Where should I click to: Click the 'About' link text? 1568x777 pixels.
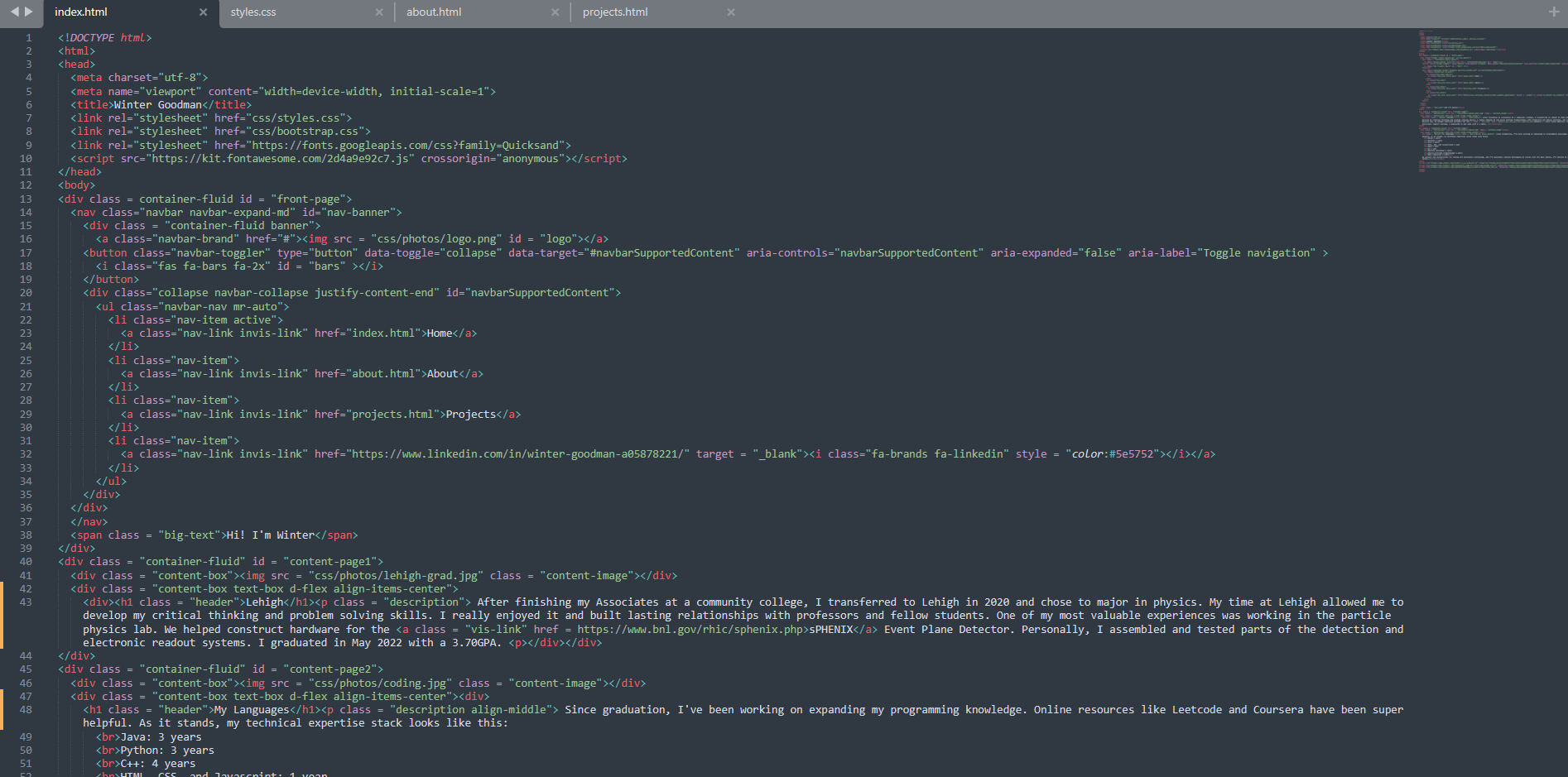(443, 374)
